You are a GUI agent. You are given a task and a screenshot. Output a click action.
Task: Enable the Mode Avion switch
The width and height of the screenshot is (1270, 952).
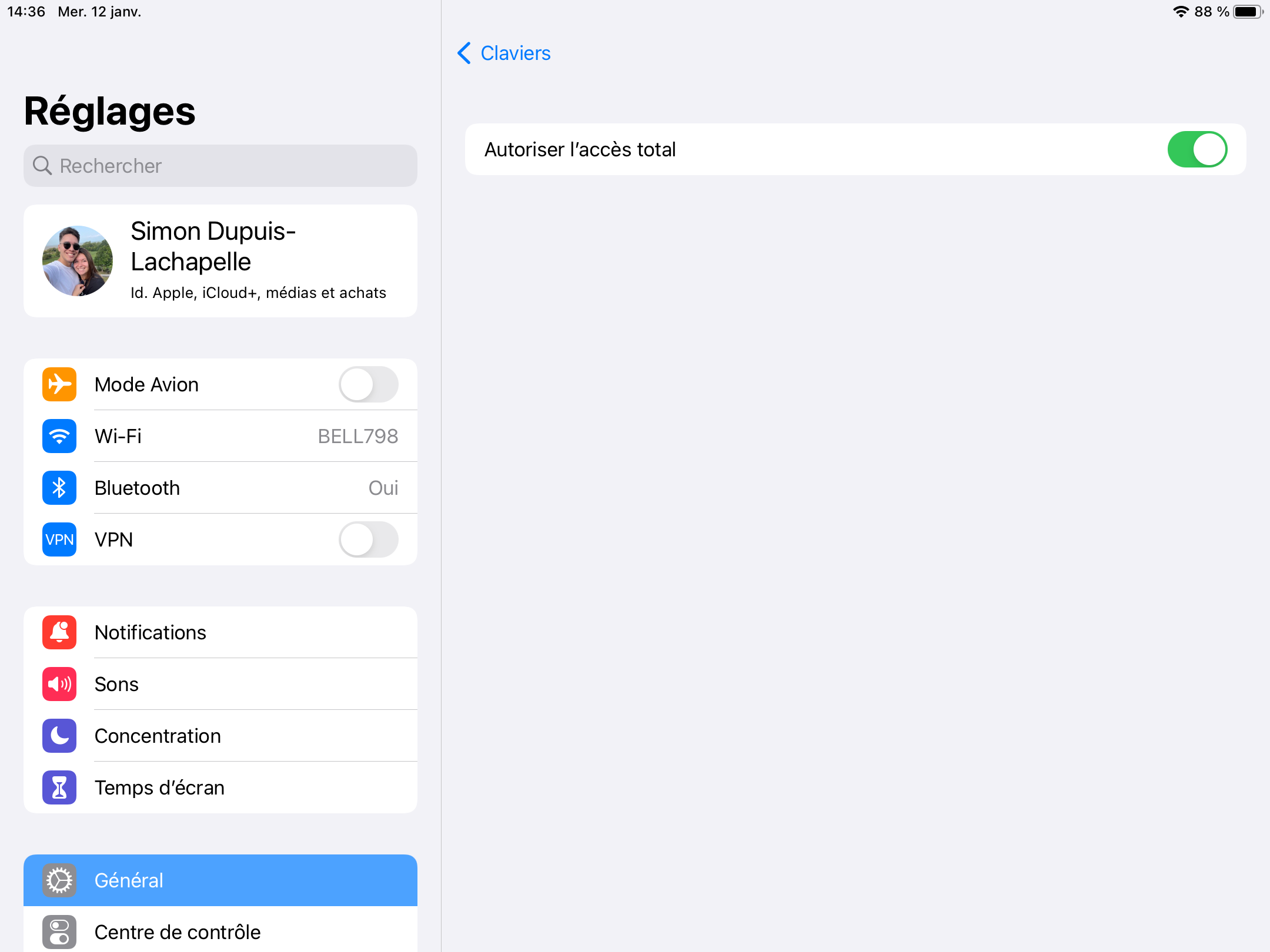(368, 384)
